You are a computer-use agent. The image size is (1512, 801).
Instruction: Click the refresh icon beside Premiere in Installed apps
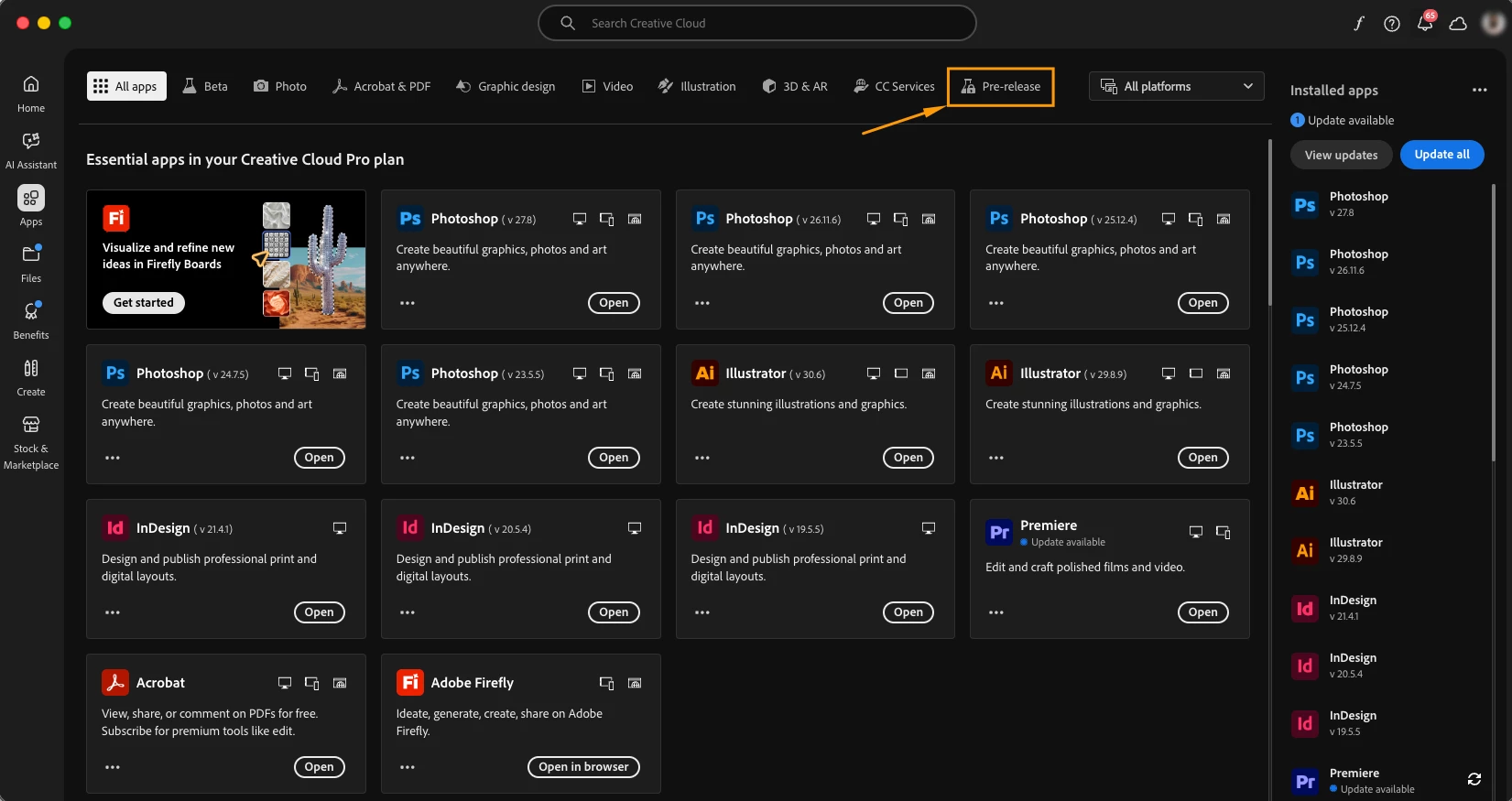click(1474, 779)
